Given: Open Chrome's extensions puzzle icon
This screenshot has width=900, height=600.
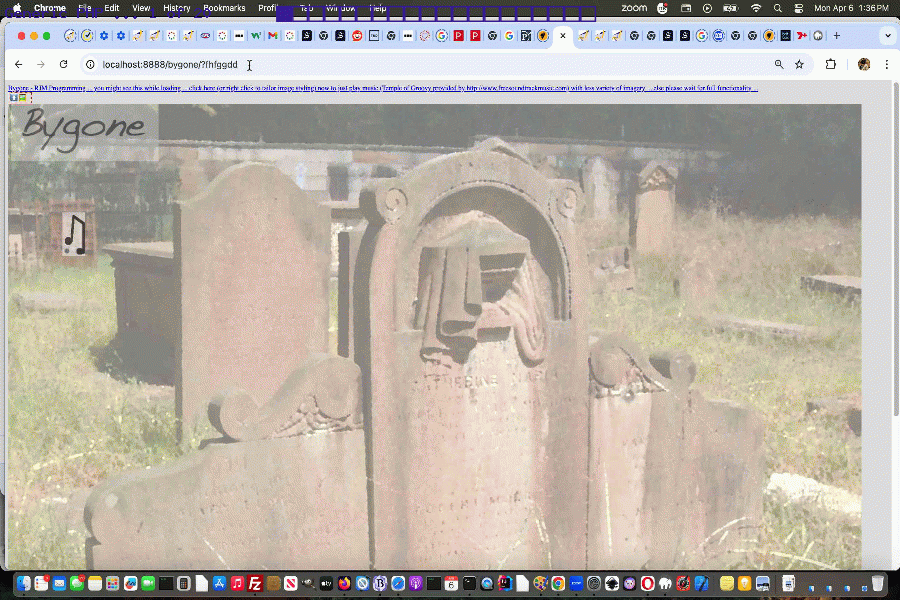Looking at the screenshot, I should coord(831,63).
